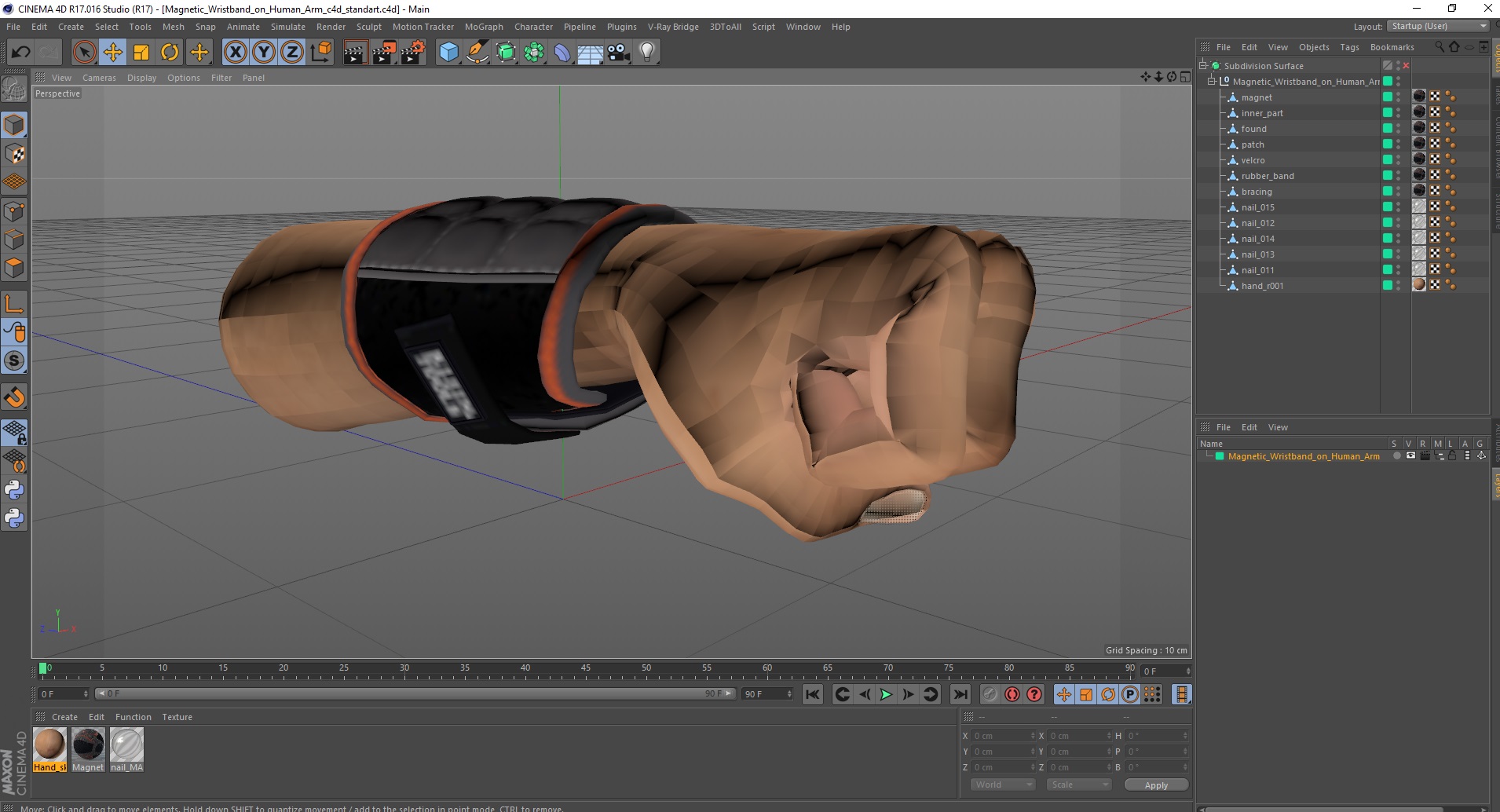Image resolution: width=1500 pixels, height=812 pixels.
Task: Toggle visibility dot for magnet object
Action: [1398, 95]
